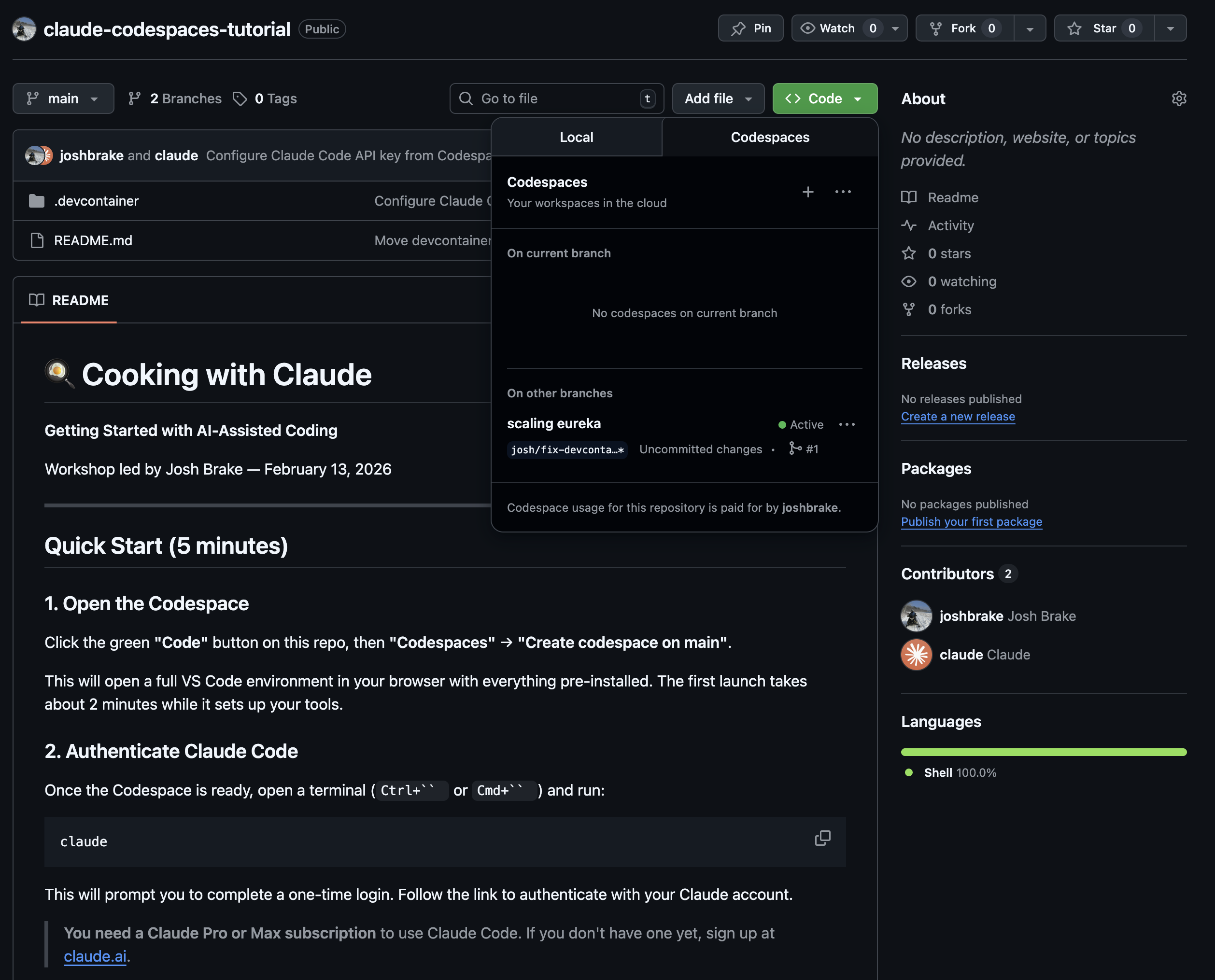
Task: Open claude's profile from the commit author
Action: (176, 155)
